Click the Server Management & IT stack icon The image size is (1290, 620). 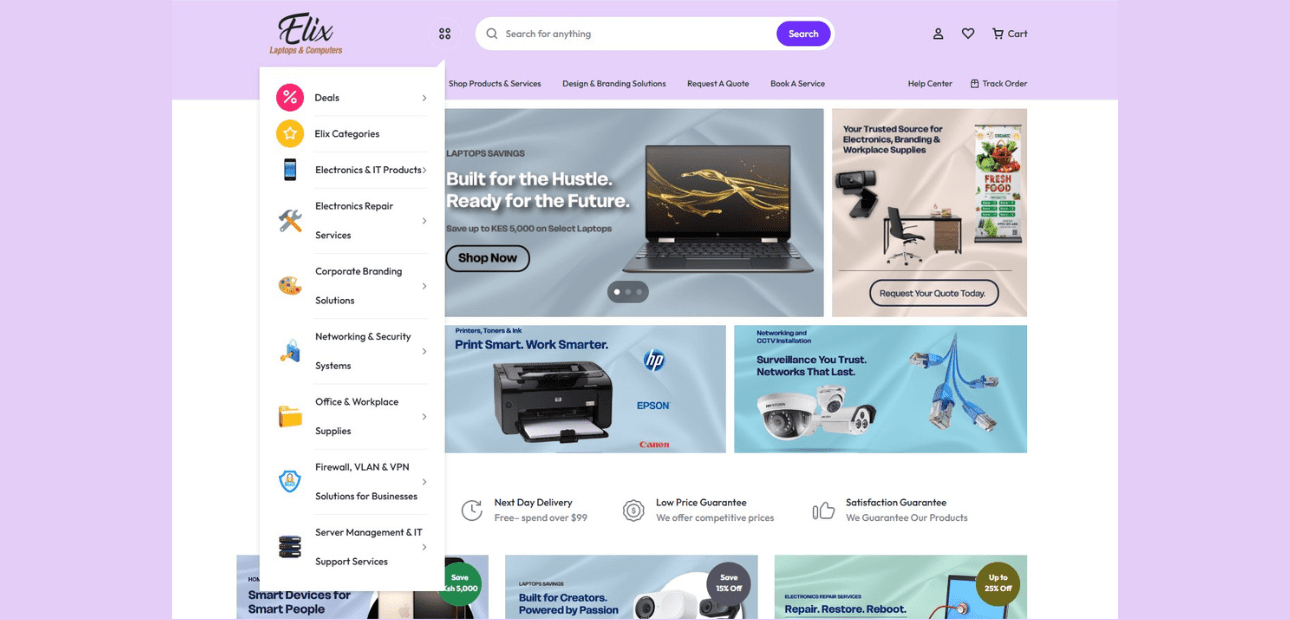click(x=289, y=546)
